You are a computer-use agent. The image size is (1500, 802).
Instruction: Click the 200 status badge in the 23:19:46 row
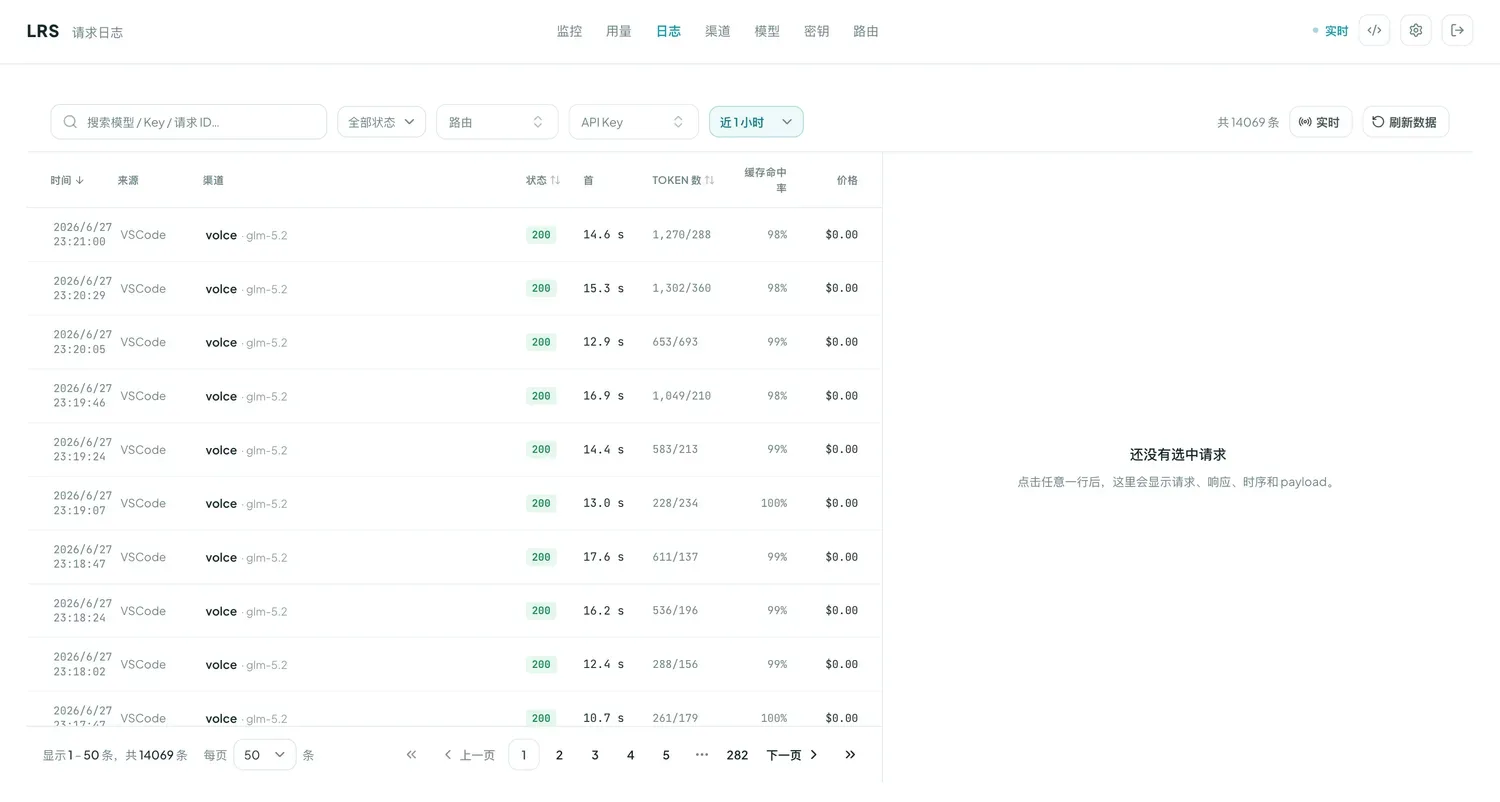pyautogui.click(x=541, y=396)
